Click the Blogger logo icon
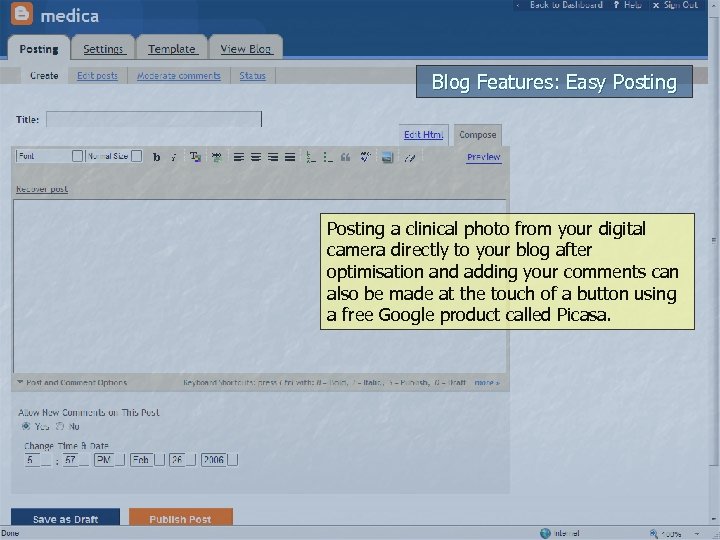The image size is (720, 540). click(x=22, y=13)
